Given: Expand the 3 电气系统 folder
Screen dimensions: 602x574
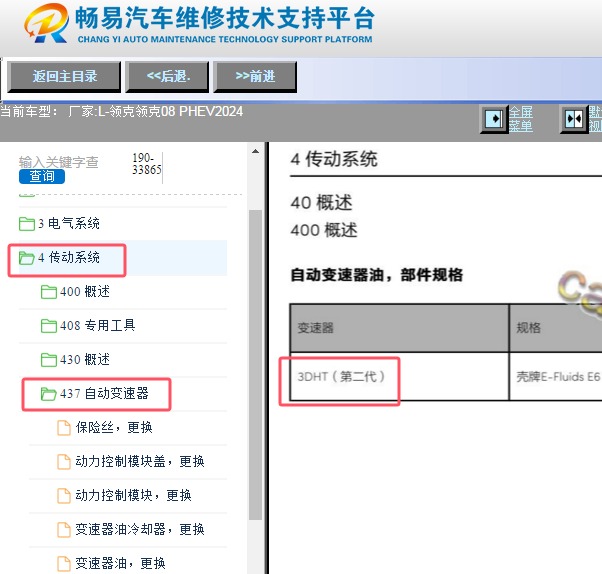Looking at the screenshot, I should (69, 223).
